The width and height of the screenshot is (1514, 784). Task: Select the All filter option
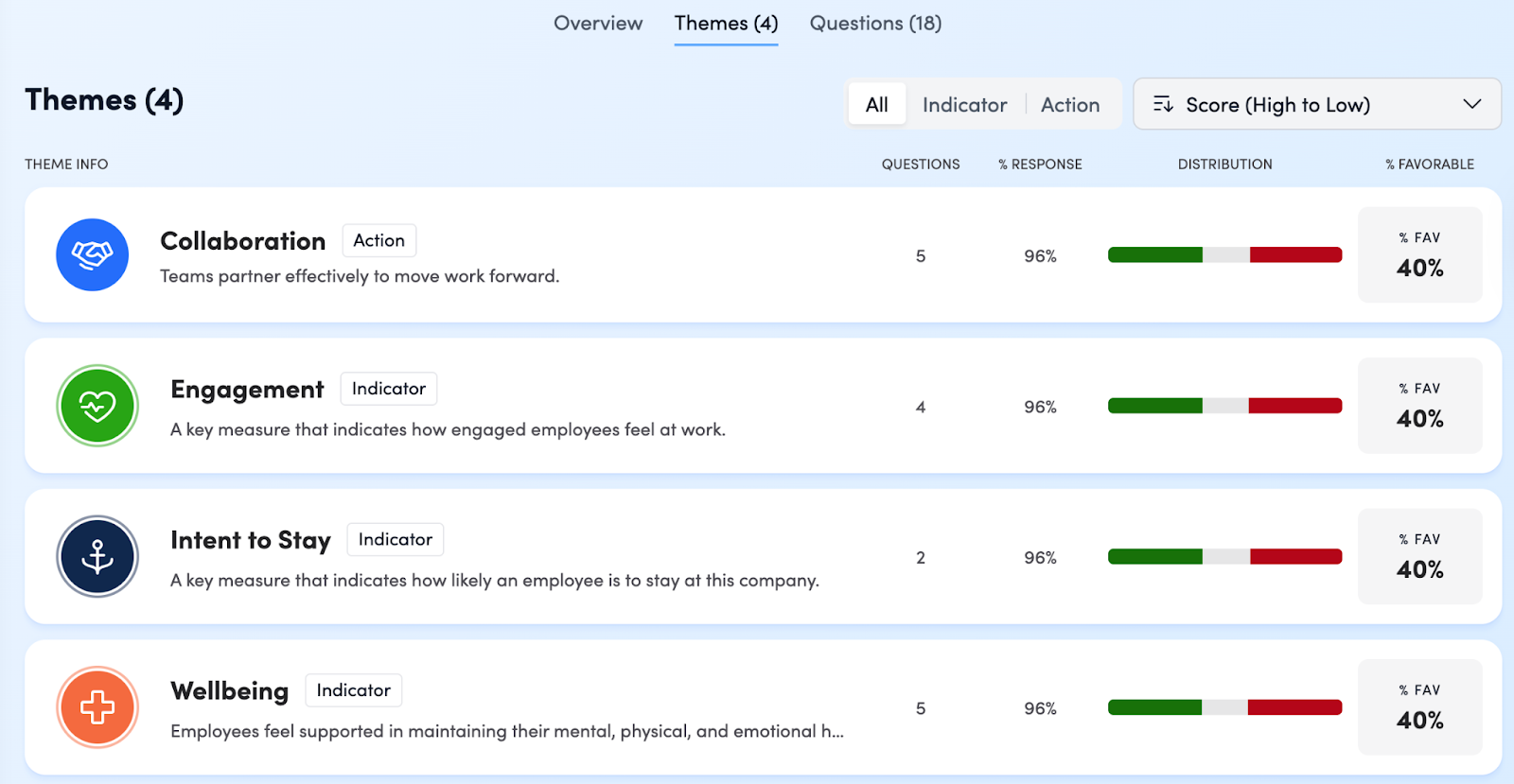coord(876,104)
